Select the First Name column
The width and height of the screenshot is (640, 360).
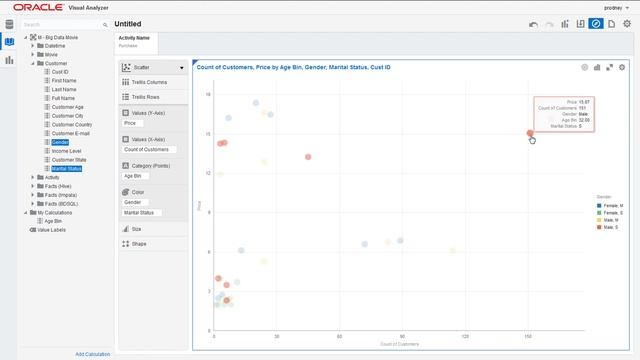[64, 80]
